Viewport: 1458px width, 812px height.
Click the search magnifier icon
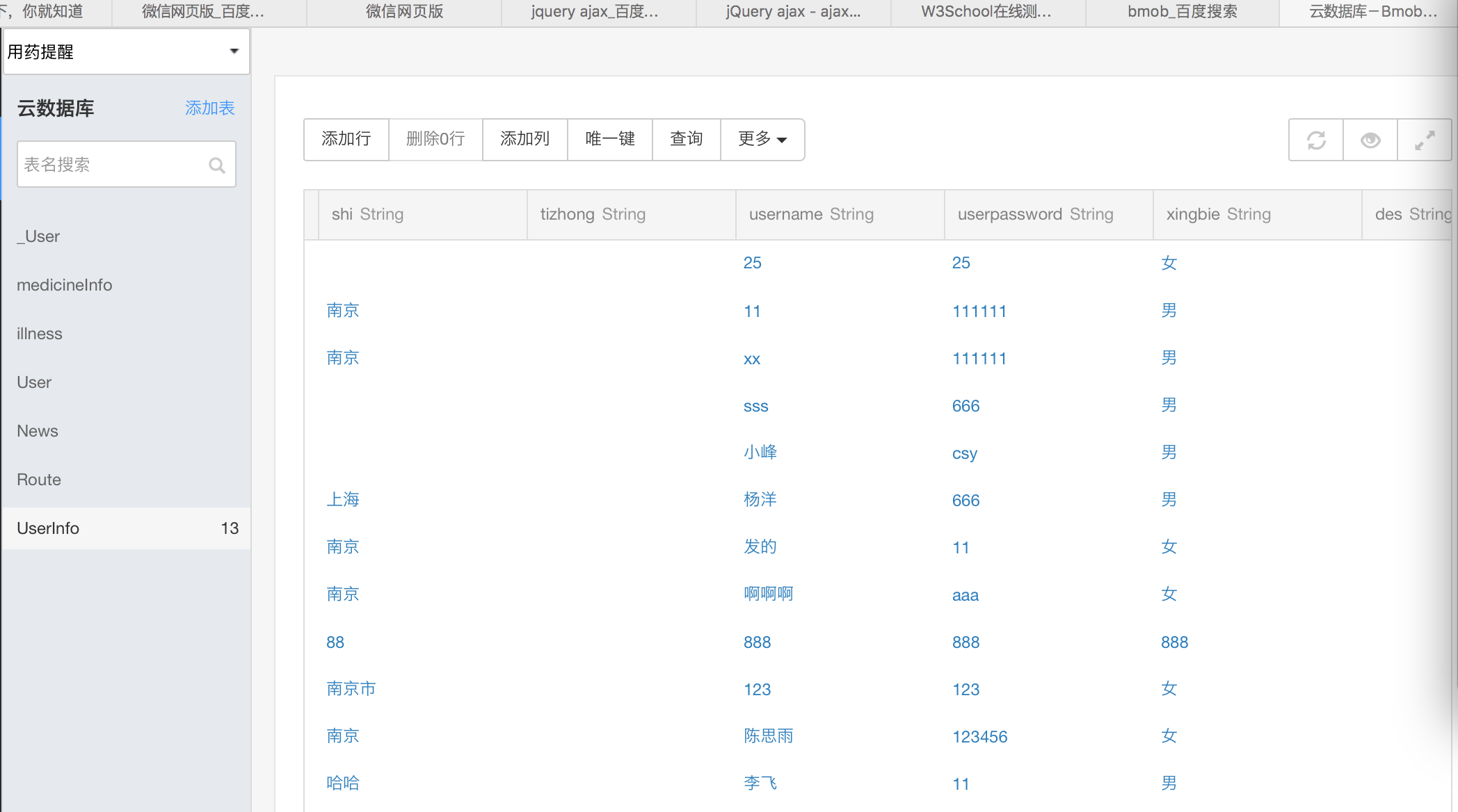pyautogui.click(x=217, y=165)
